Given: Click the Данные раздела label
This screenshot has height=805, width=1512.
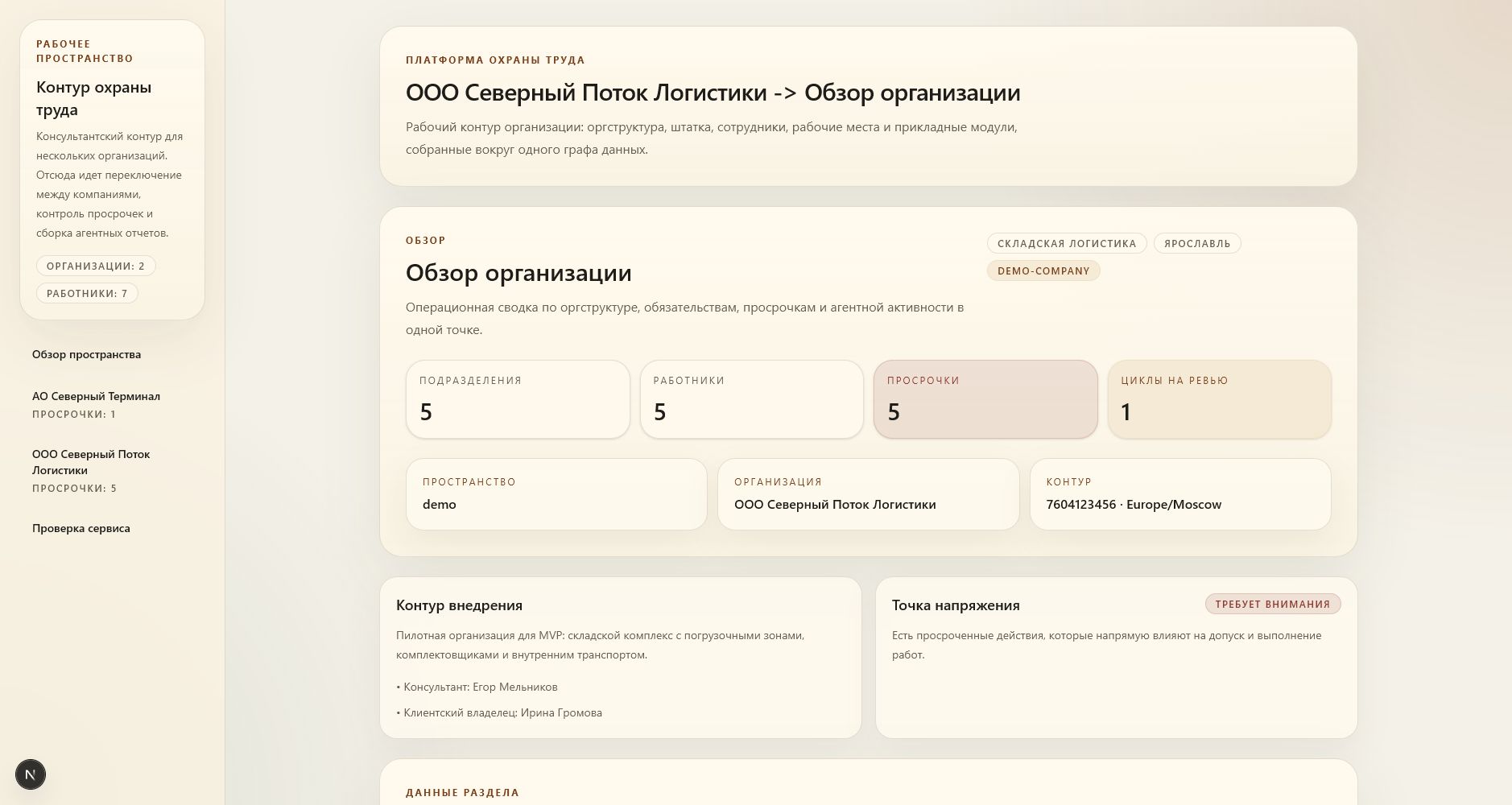Looking at the screenshot, I should (x=462, y=792).
